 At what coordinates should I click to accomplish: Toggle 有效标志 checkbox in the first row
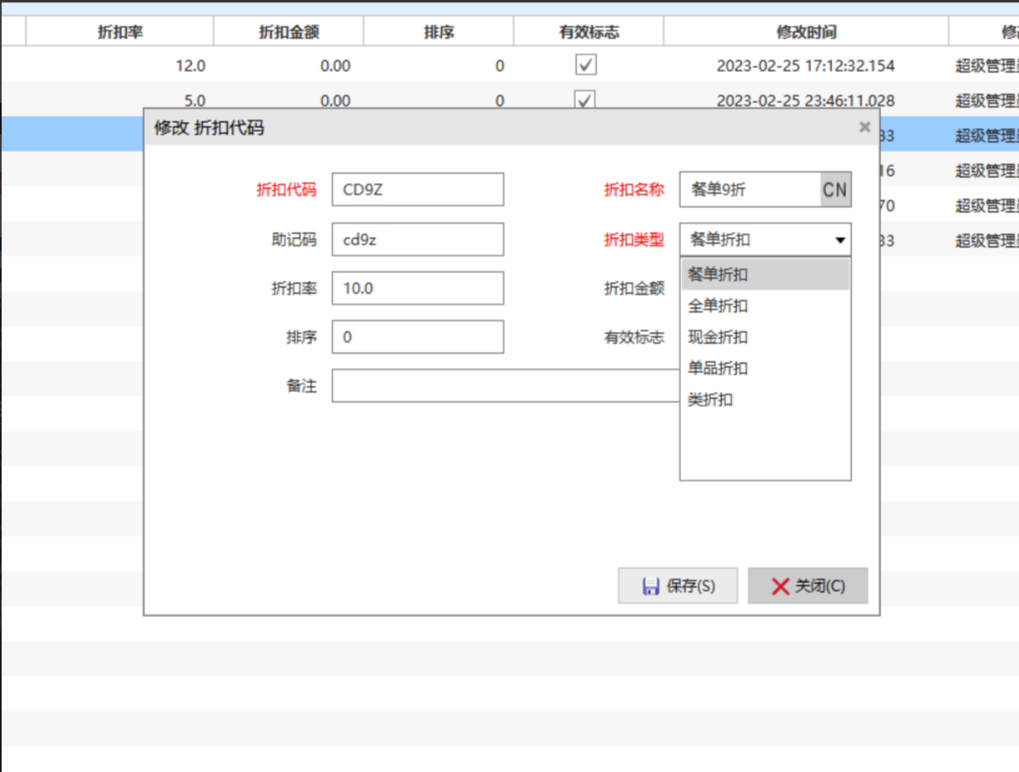click(x=586, y=66)
